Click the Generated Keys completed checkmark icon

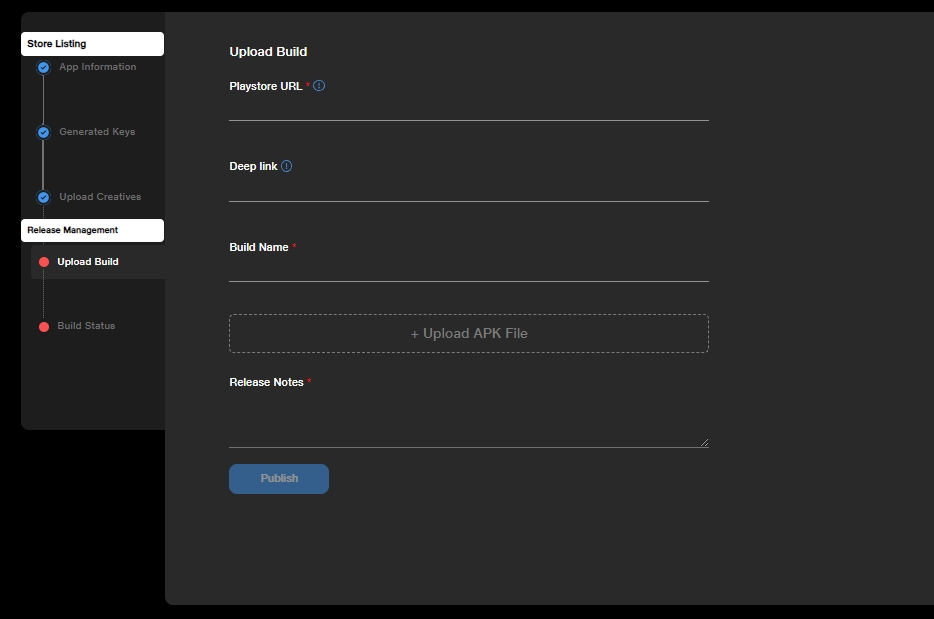click(43, 132)
